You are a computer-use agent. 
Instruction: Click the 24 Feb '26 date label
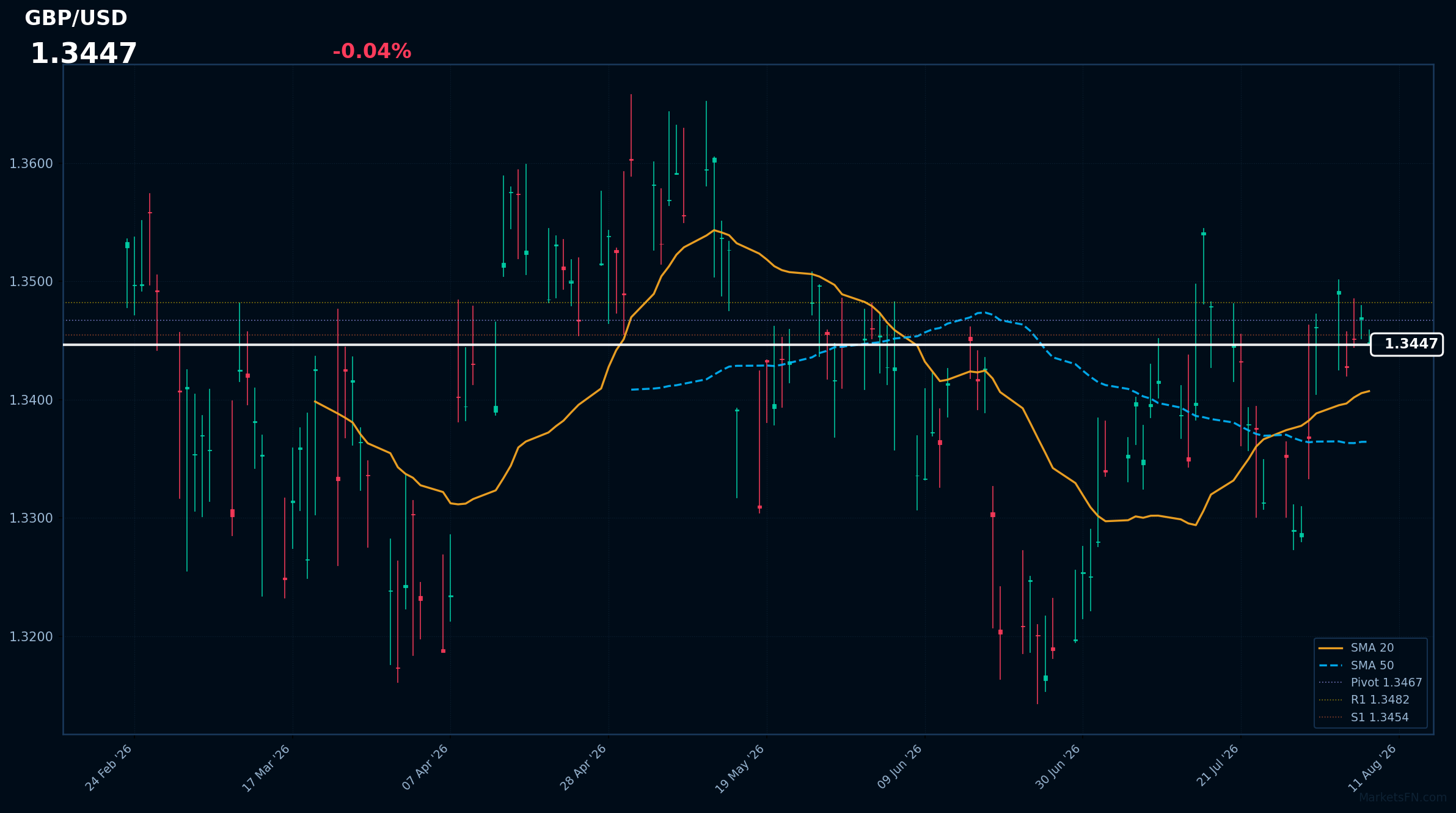pyautogui.click(x=109, y=768)
